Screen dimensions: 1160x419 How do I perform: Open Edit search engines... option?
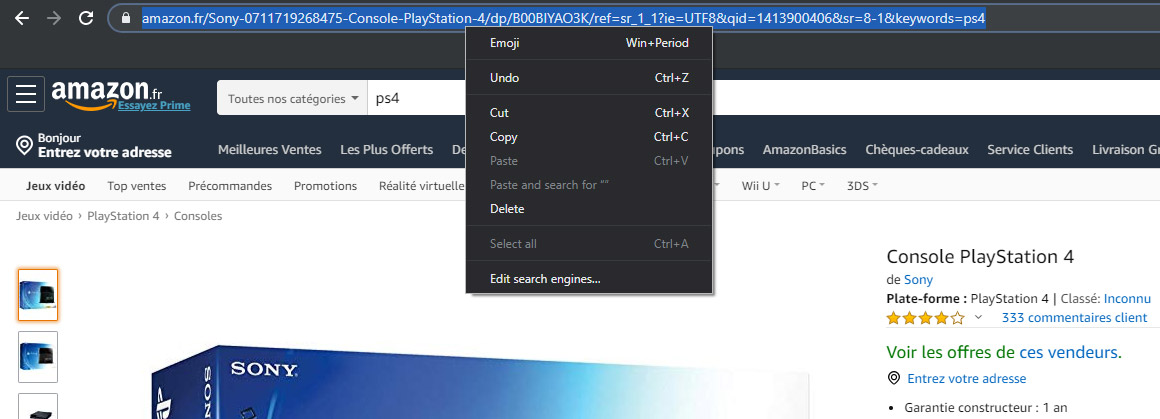pyautogui.click(x=589, y=279)
